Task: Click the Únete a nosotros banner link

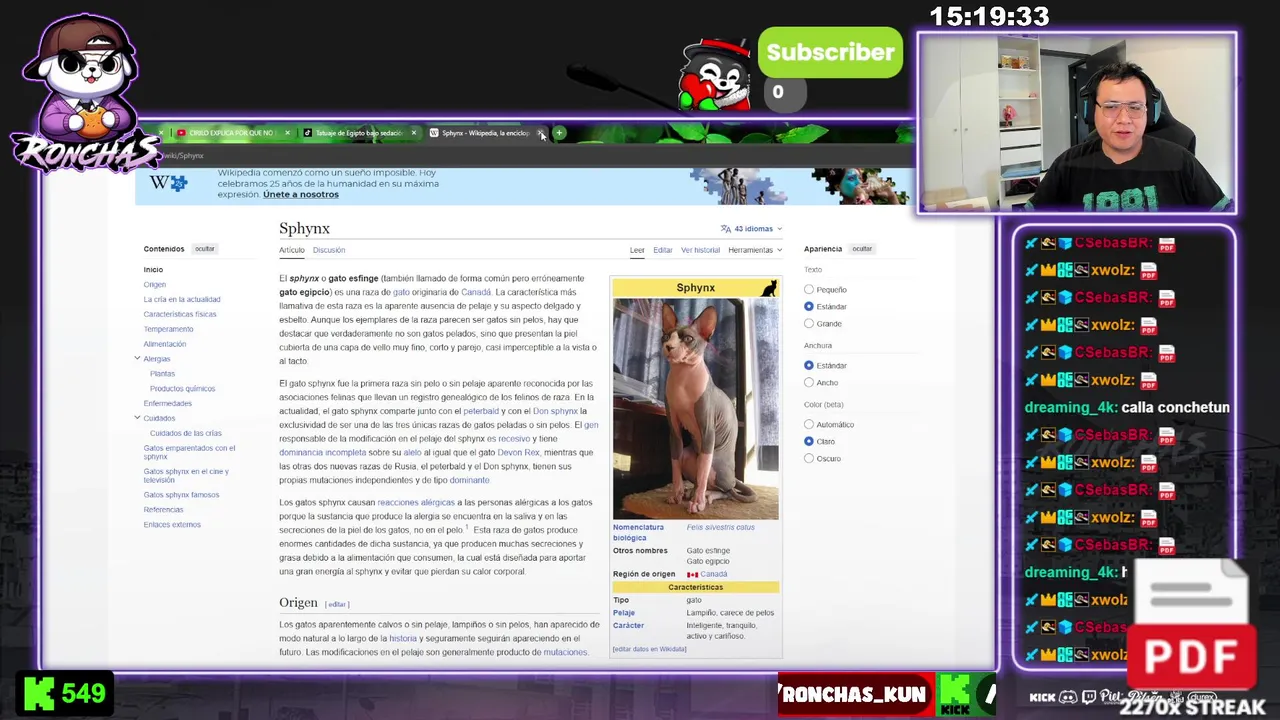Action: (300, 195)
